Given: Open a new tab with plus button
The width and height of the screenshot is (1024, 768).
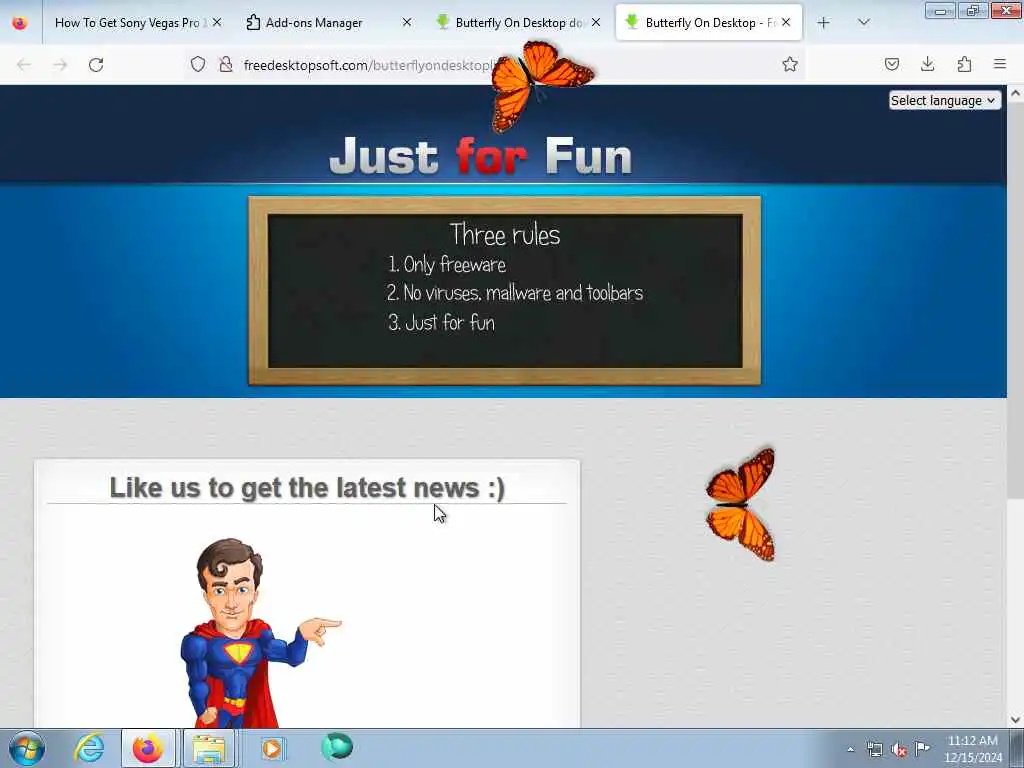Looking at the screenshot, I should pyautogui.click(x=823, y=23).
